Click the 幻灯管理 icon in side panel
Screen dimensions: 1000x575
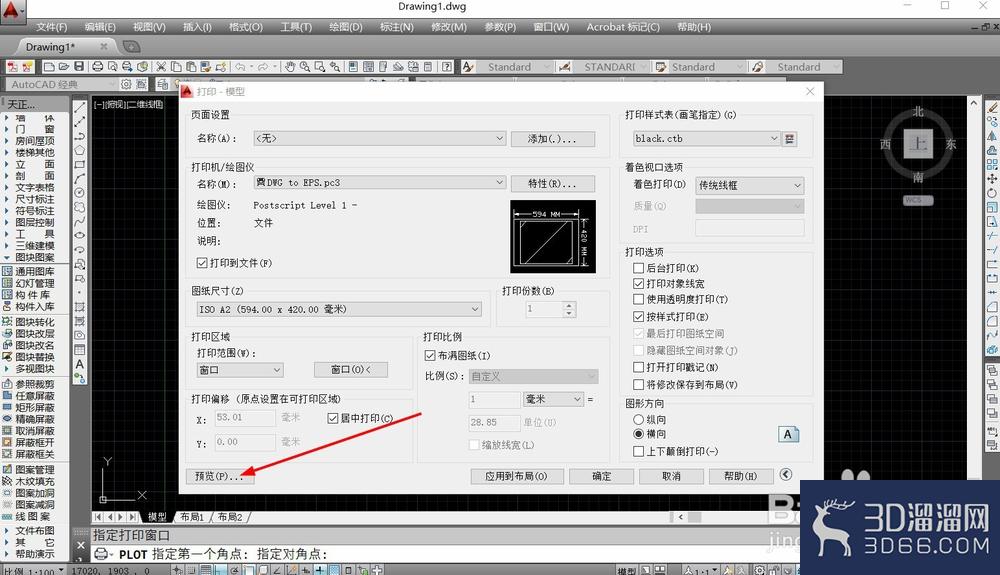8,282
